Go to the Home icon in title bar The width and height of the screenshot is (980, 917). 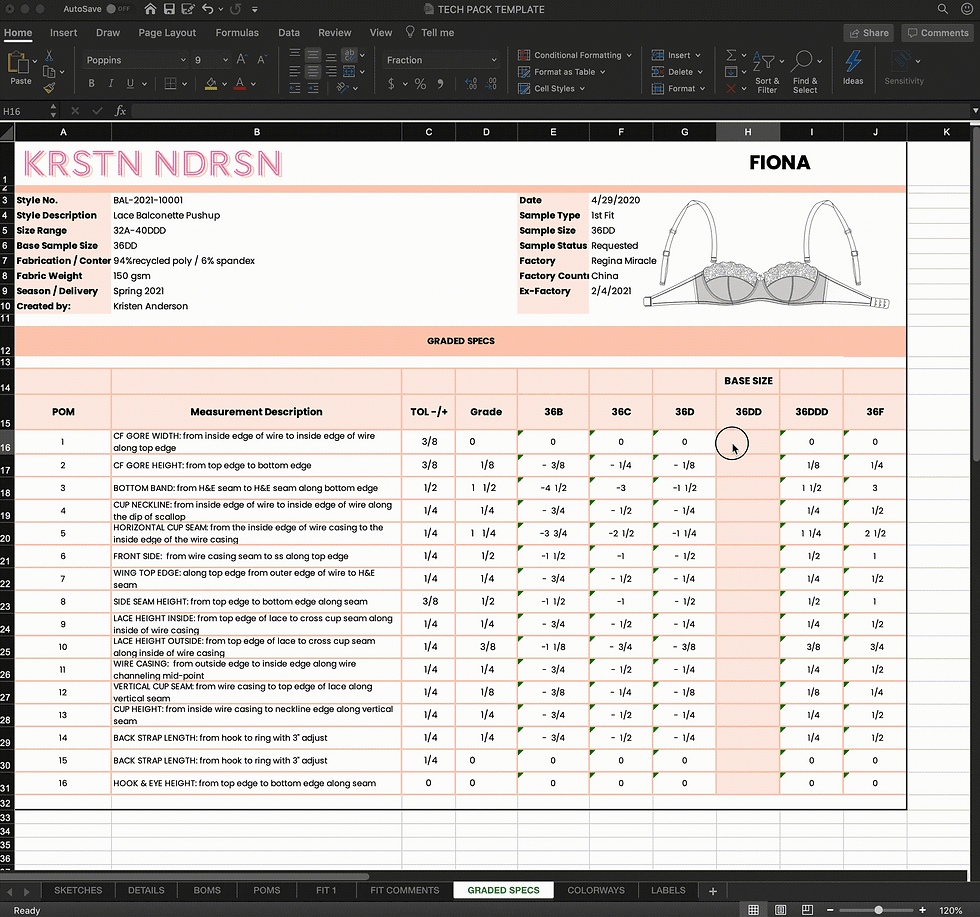[x=150, y=9]
